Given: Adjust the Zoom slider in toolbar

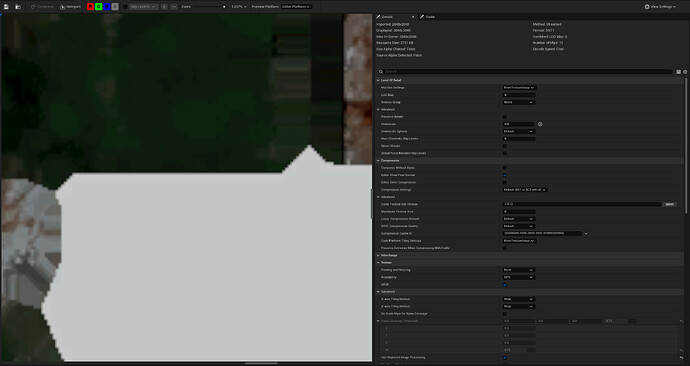Looking at the screenshot, I should tap(209, 7).
